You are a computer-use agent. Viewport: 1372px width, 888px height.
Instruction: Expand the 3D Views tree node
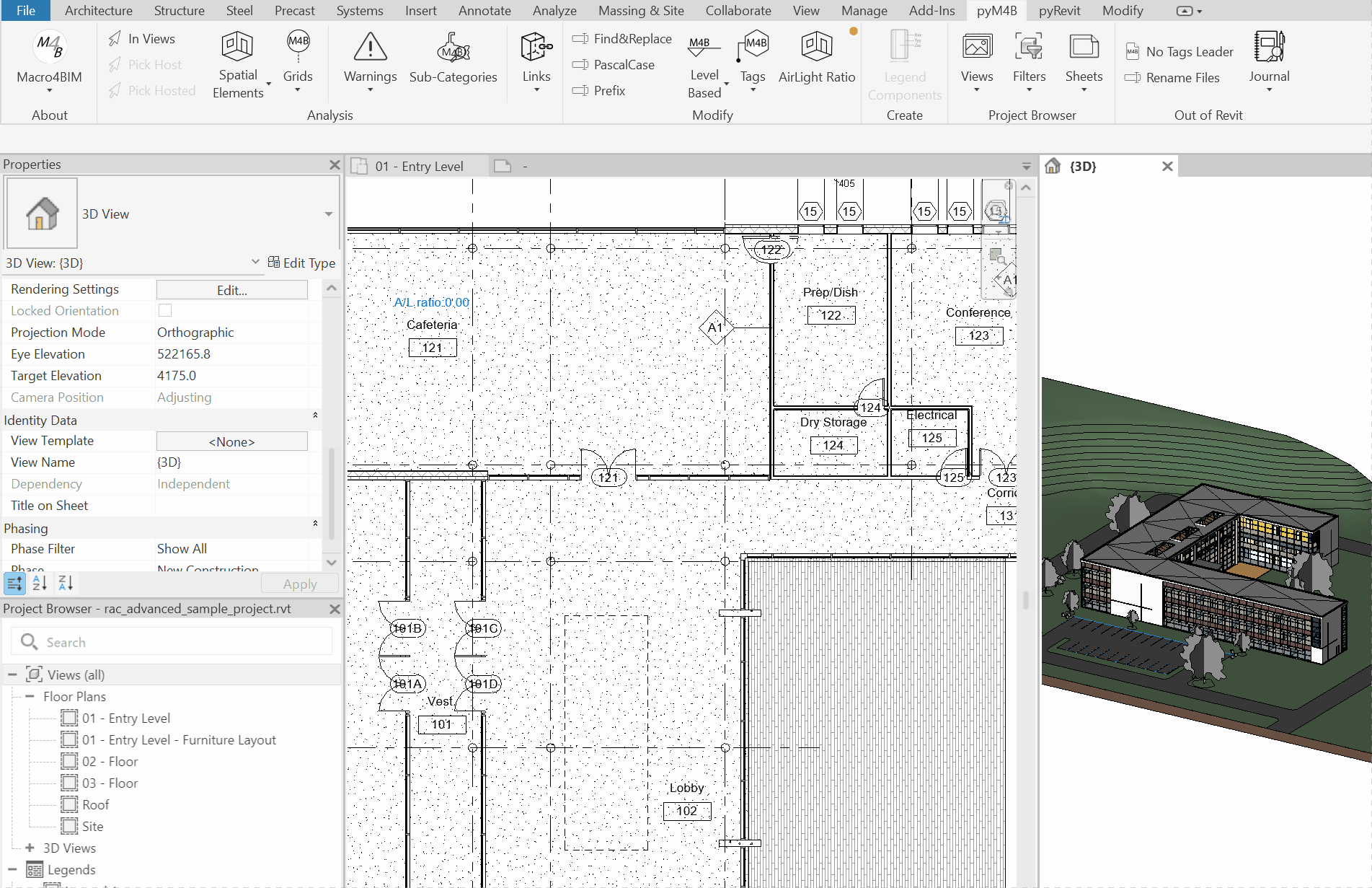pos(30,848)
